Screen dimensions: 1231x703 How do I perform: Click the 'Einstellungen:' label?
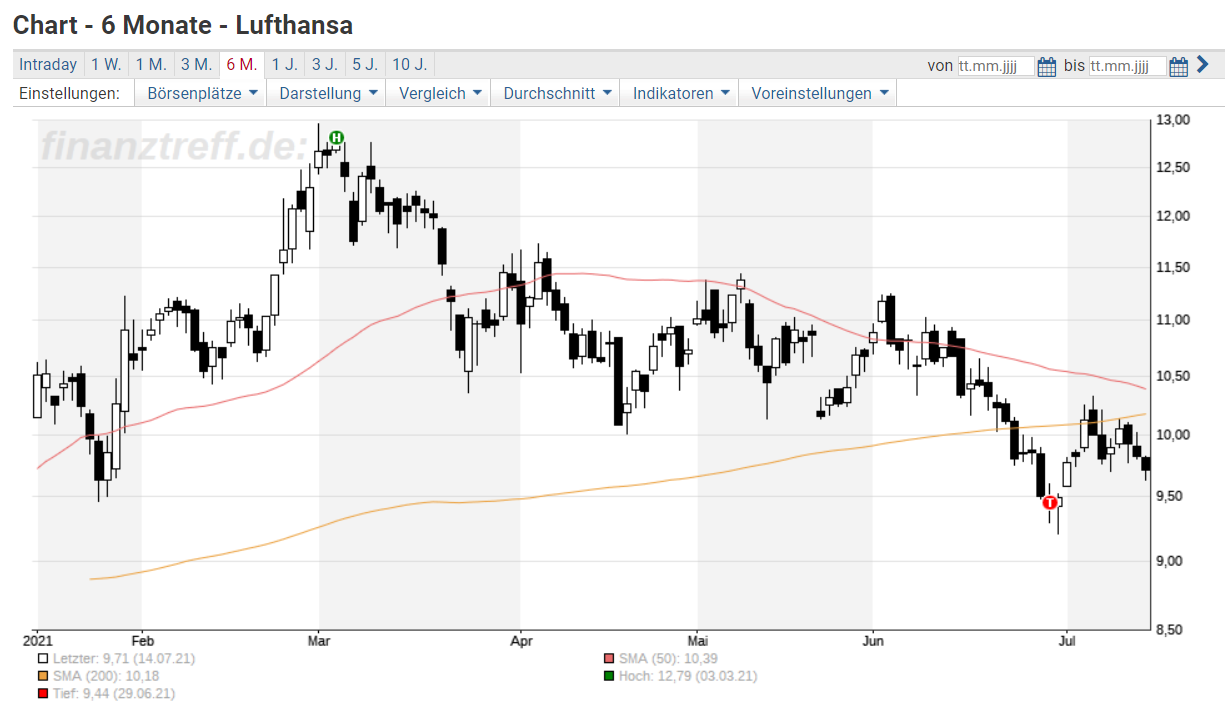[x=70, y=93]
